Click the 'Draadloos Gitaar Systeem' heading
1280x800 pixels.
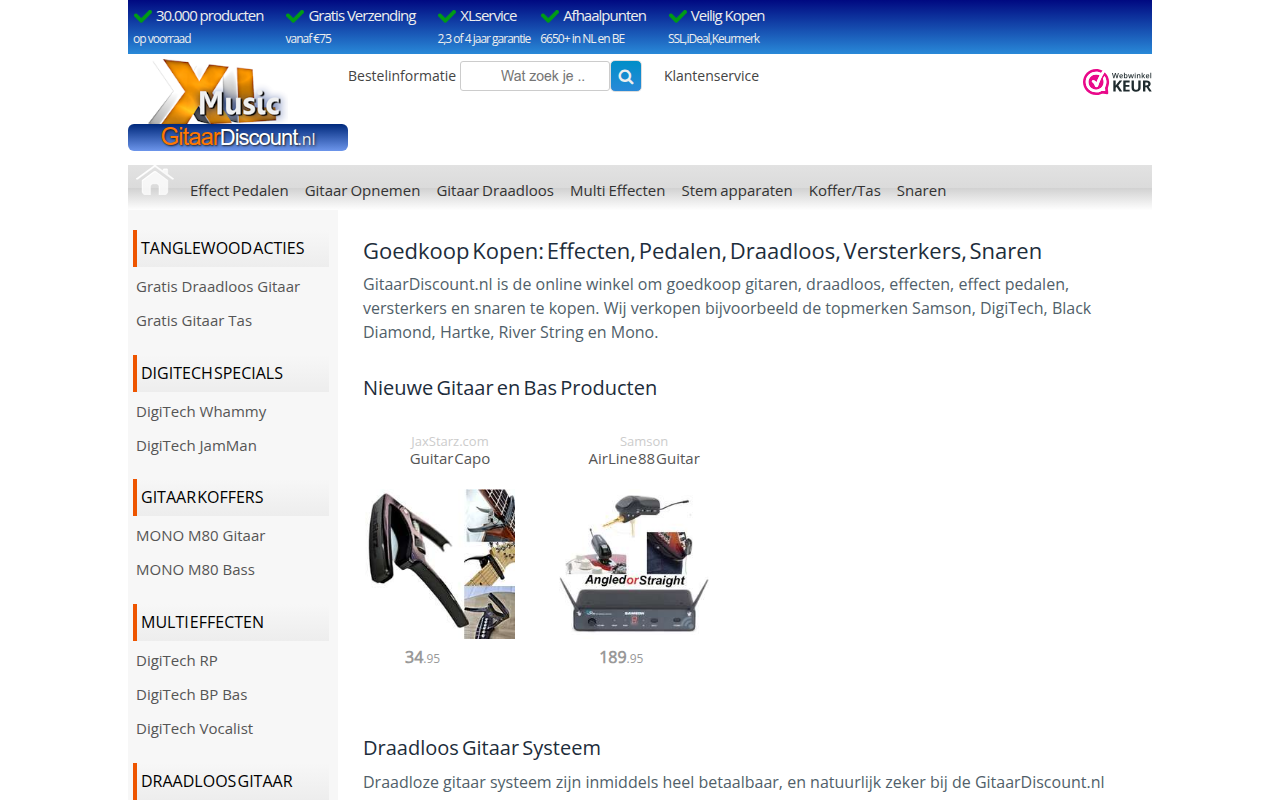click(482, 748)
